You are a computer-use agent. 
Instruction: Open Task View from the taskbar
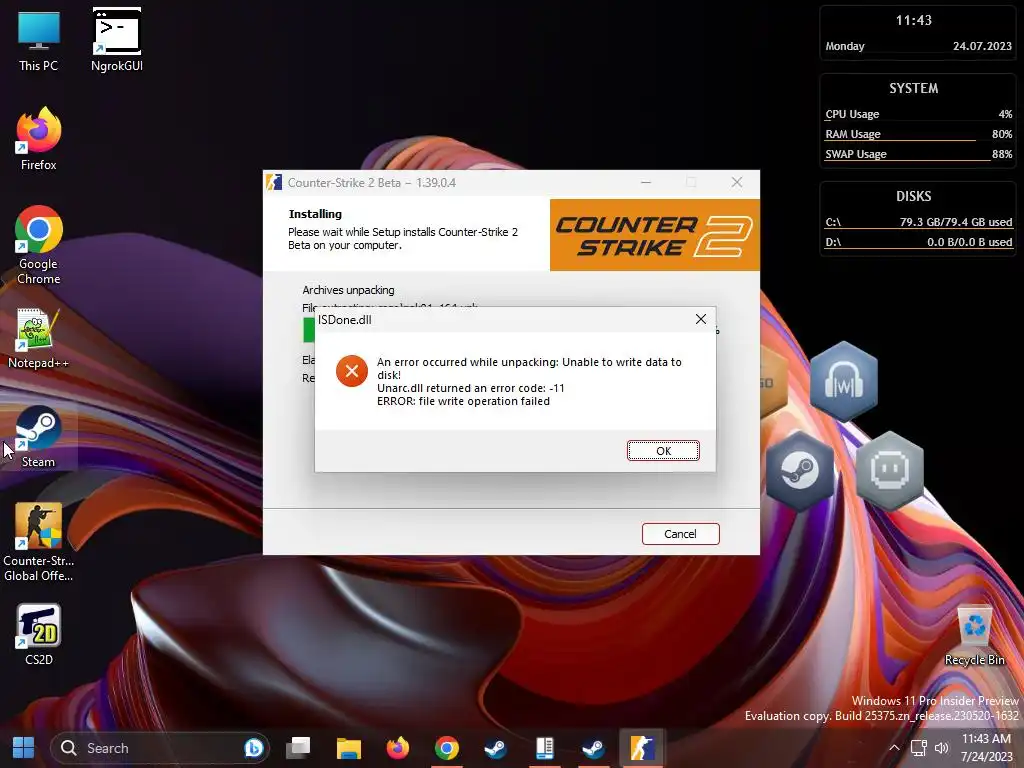[298, 748]
